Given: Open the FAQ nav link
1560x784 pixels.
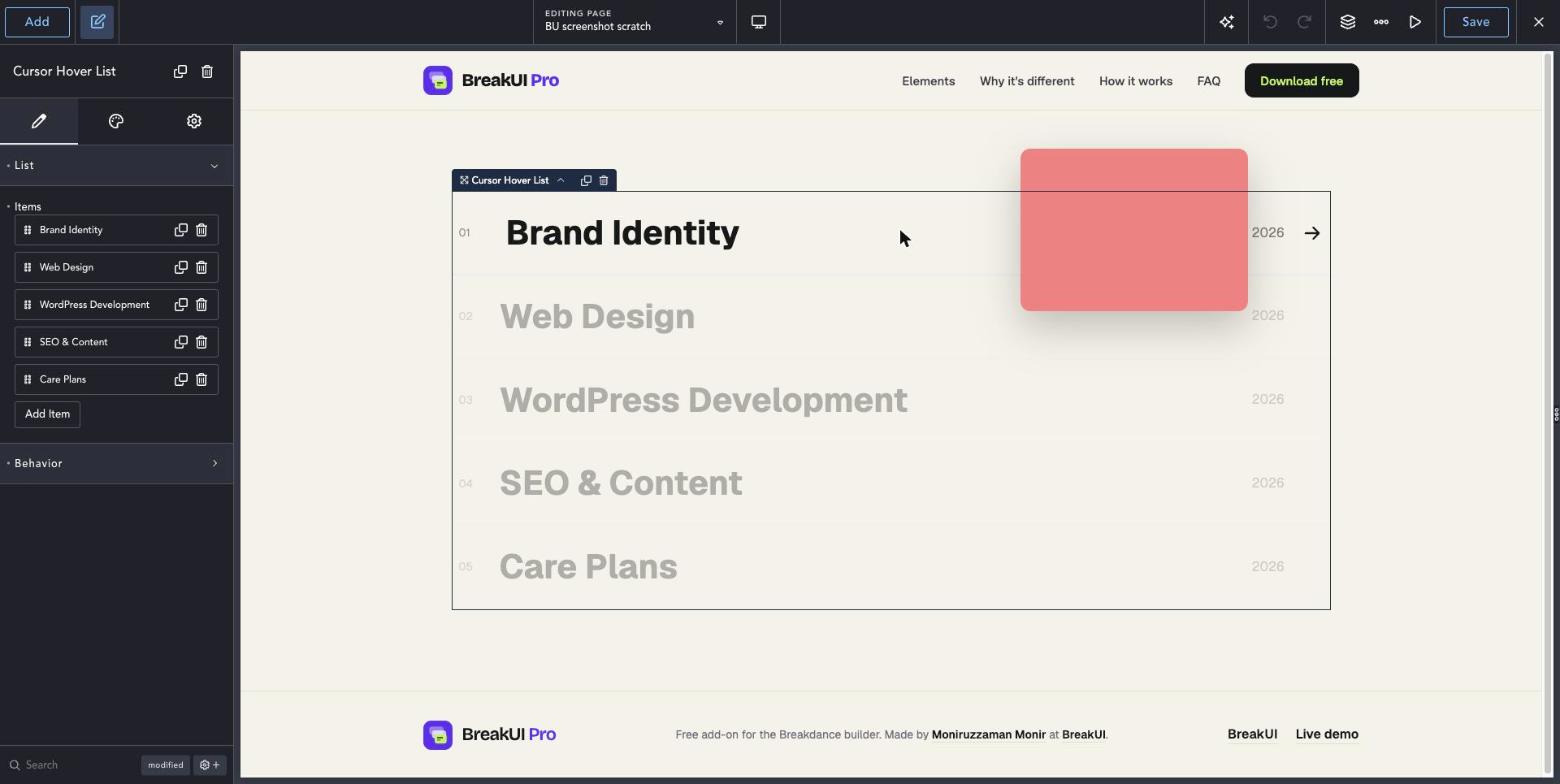Looking at the screenshot, I should point(1208,81).
